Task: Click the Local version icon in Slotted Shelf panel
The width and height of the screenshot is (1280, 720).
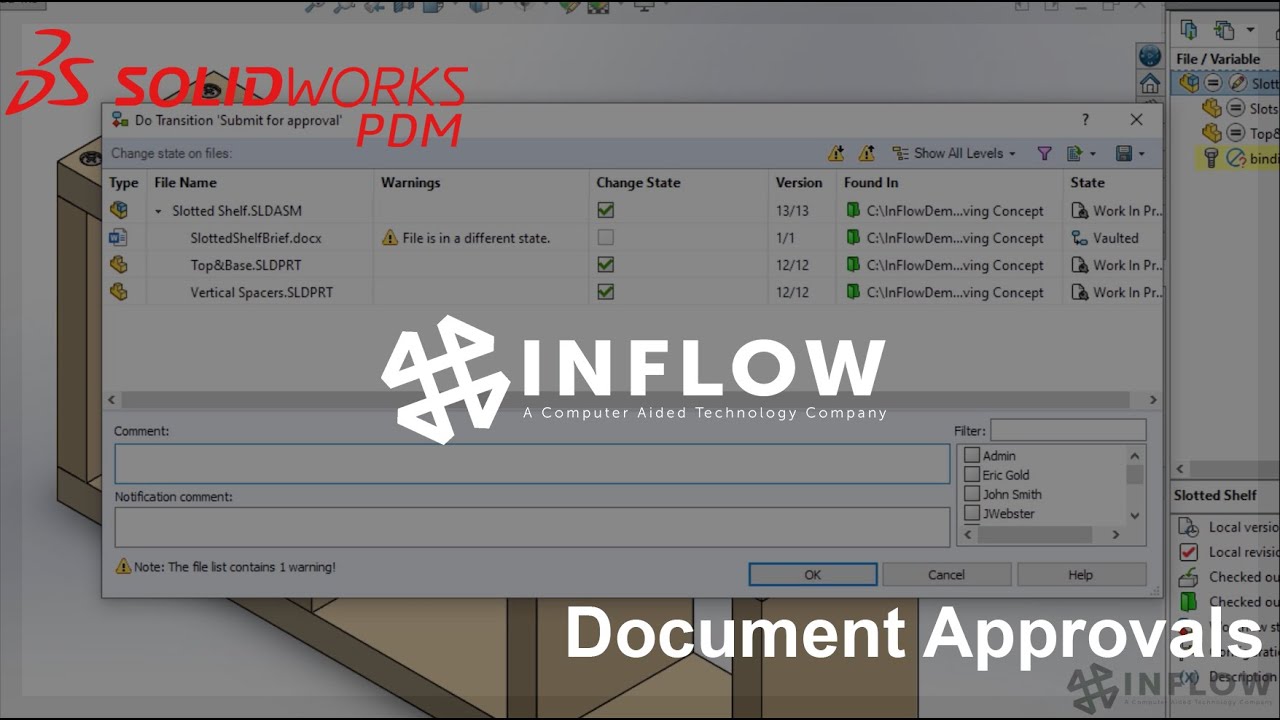Action: 1188,527
